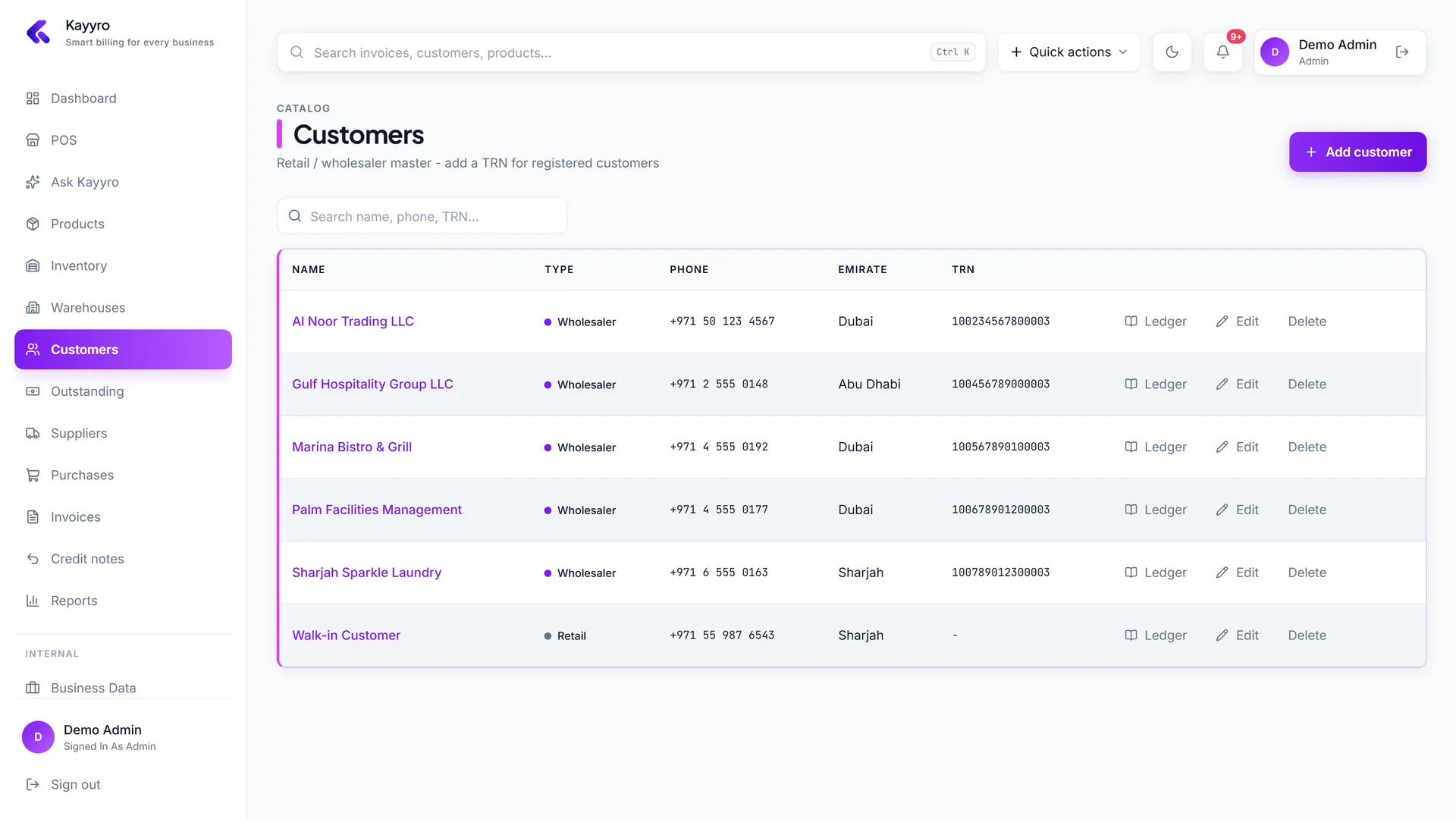Focus the global search invoices field
This screenshot has height=819, width=1456.
click(x=631, y=52)
